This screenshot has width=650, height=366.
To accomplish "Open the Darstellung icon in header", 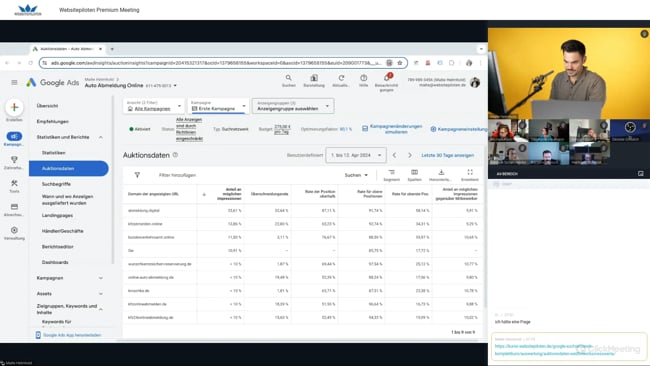I will pyautogui.click(x=314, y=78).
